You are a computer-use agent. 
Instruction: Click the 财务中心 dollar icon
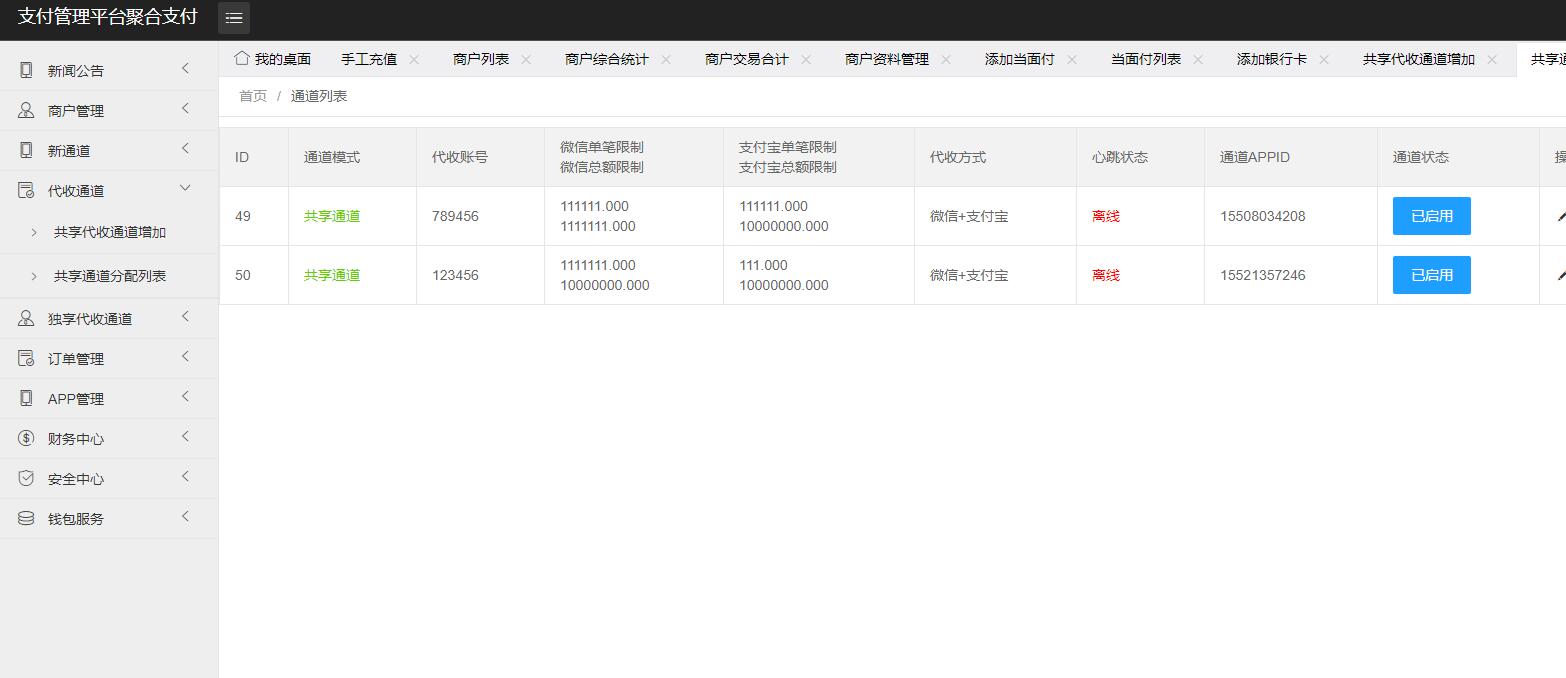(x=26, y=438)
